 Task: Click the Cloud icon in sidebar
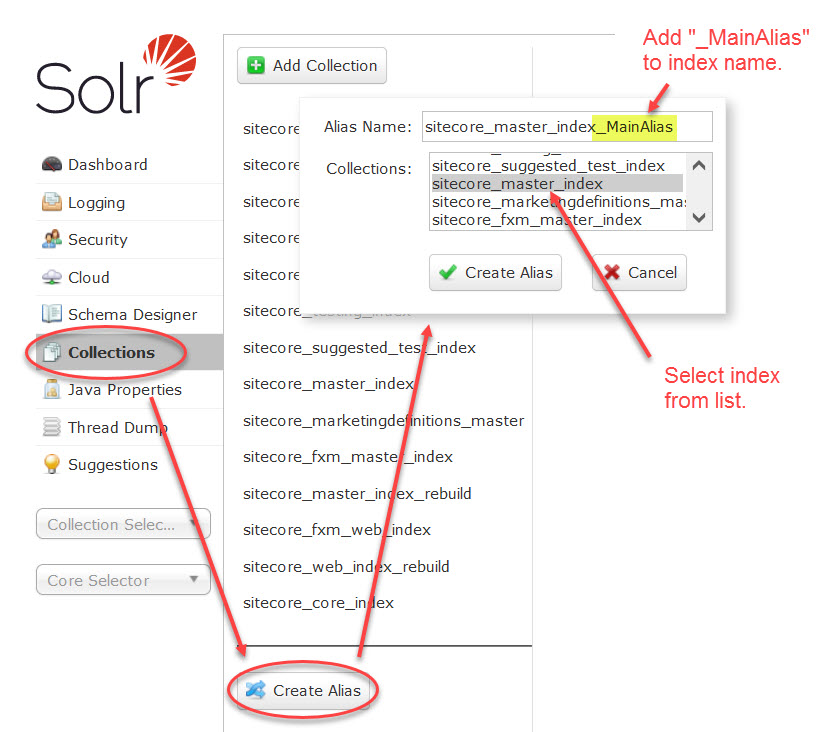tap(52, 277)
